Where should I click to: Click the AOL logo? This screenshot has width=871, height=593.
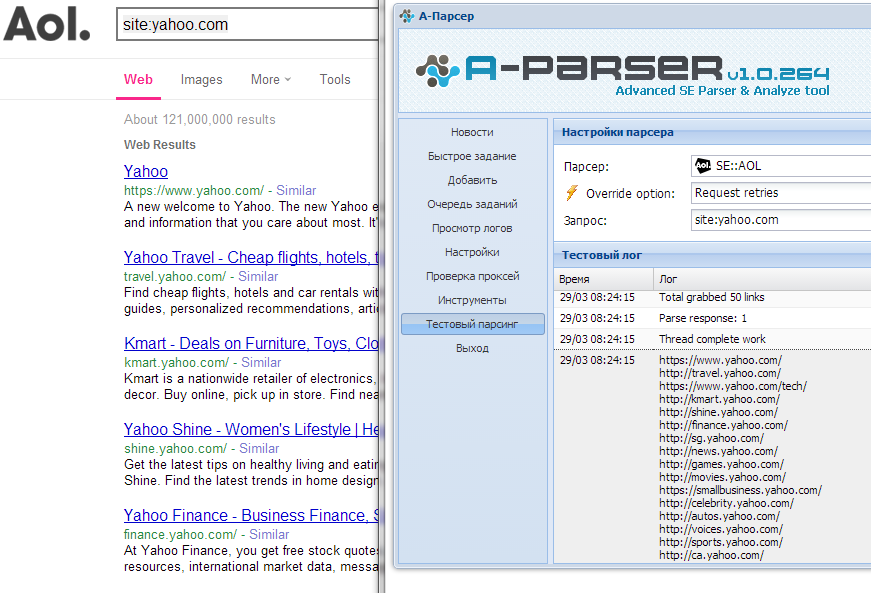pos(47,24)
